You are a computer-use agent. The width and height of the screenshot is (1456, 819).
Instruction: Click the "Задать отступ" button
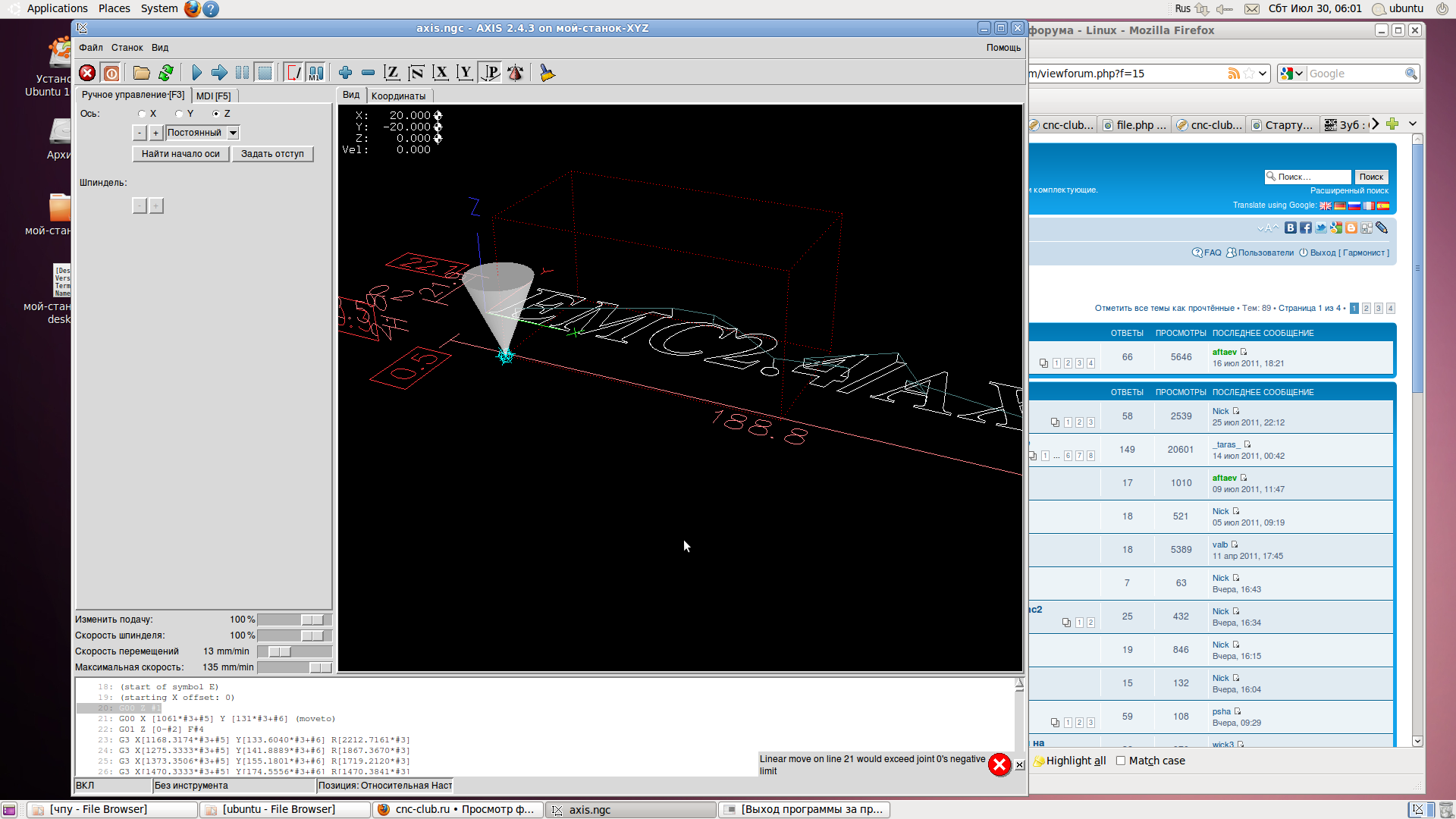[x=272, y=154]
